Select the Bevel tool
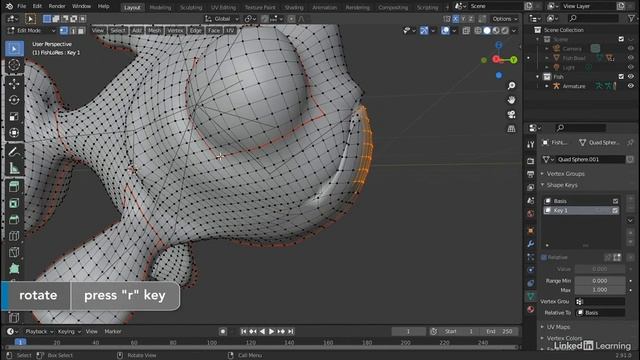Image resolution: width=640 pixels, height=360 pixels. [x=14, y=220]
